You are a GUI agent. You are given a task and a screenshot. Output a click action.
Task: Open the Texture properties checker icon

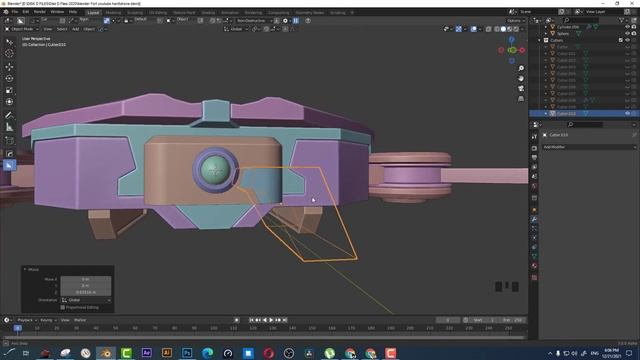[534, 277]
